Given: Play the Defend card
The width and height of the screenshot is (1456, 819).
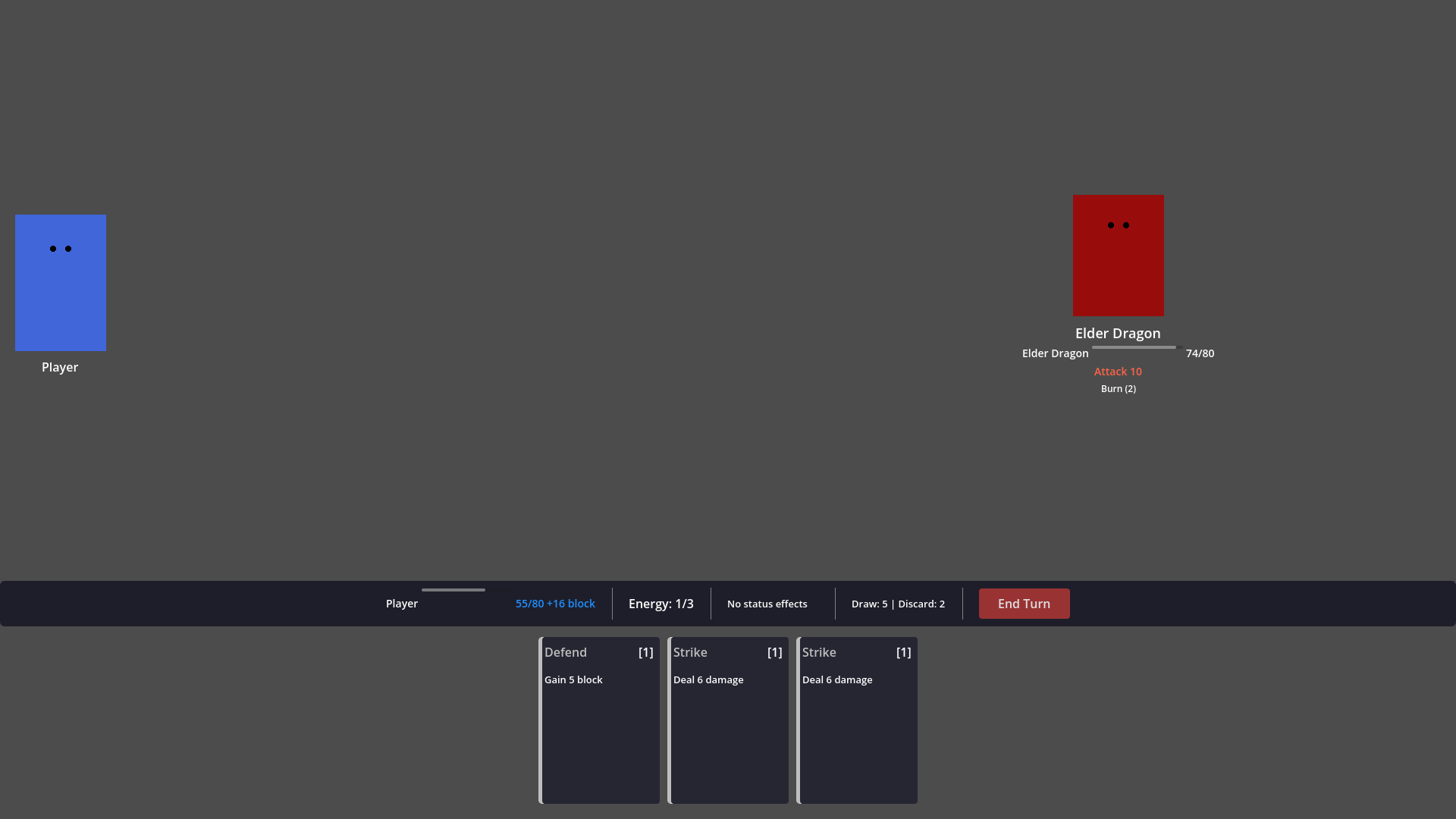Looking at the screenshot, I should pyautogui.click(x=599, y=720).
